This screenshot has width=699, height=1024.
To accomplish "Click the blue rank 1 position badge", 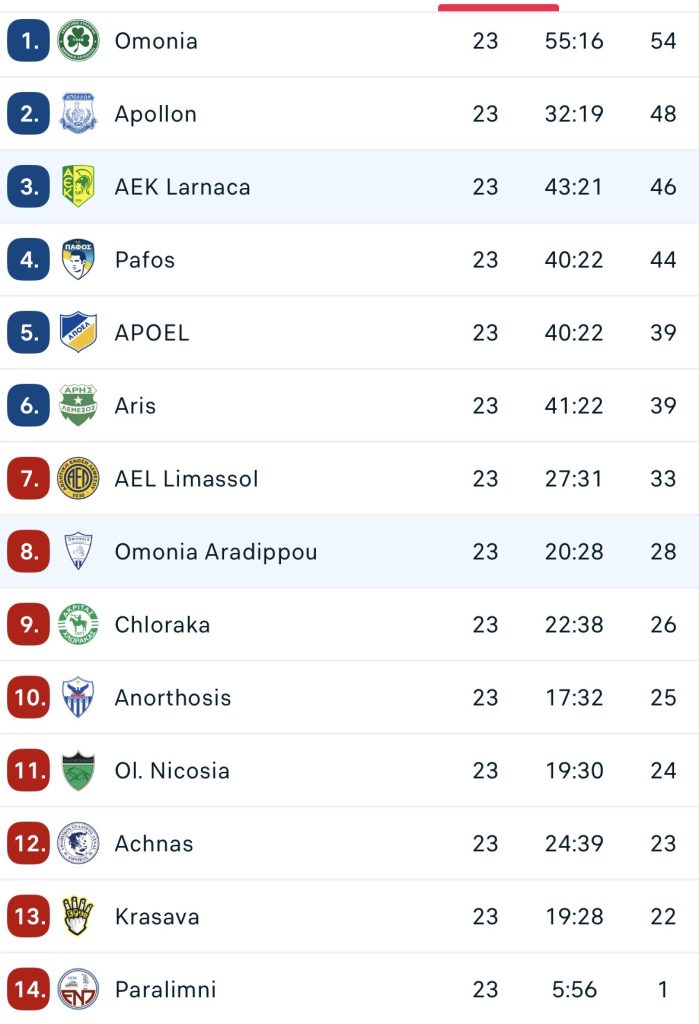I will (x=28, y=41).
